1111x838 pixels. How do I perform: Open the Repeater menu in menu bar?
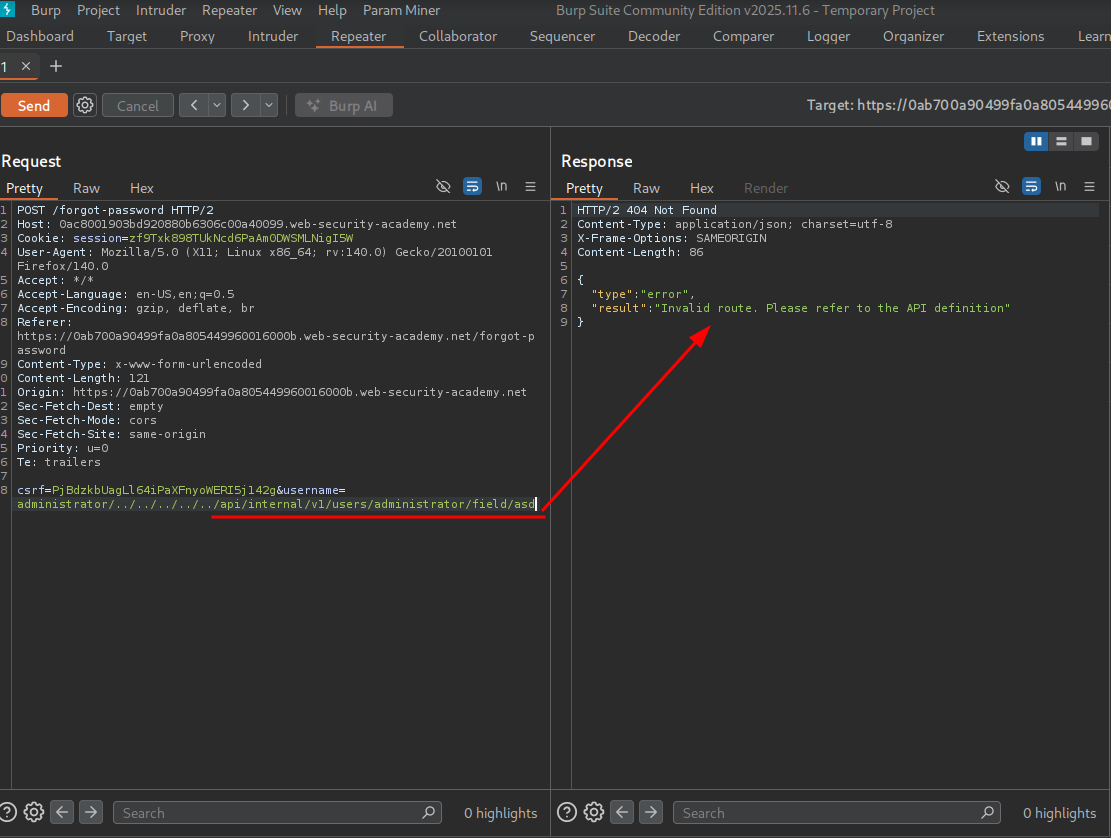pyautogui.click(x=230, y=11)
